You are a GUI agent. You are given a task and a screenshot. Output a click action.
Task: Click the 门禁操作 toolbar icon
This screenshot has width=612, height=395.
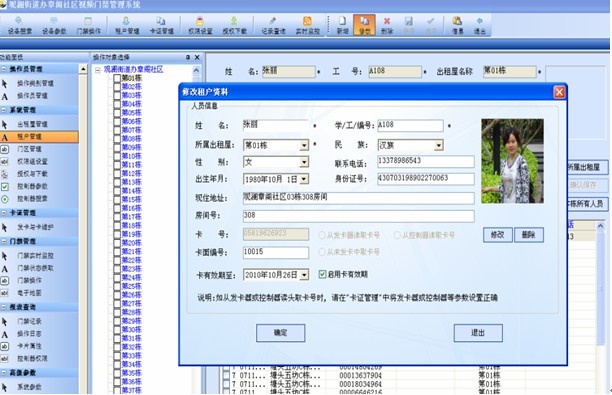[89, 25]
